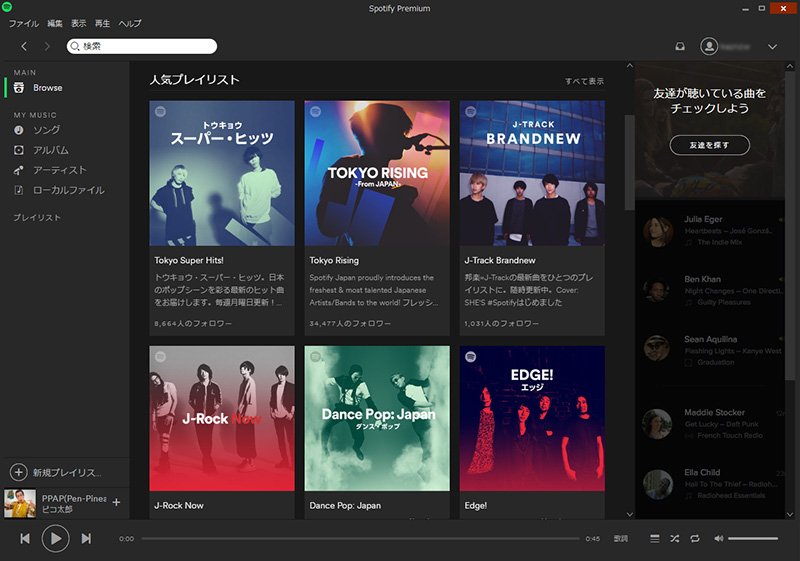
Task: Open アーティスト in My Music
Action: (x=60, y=170)
